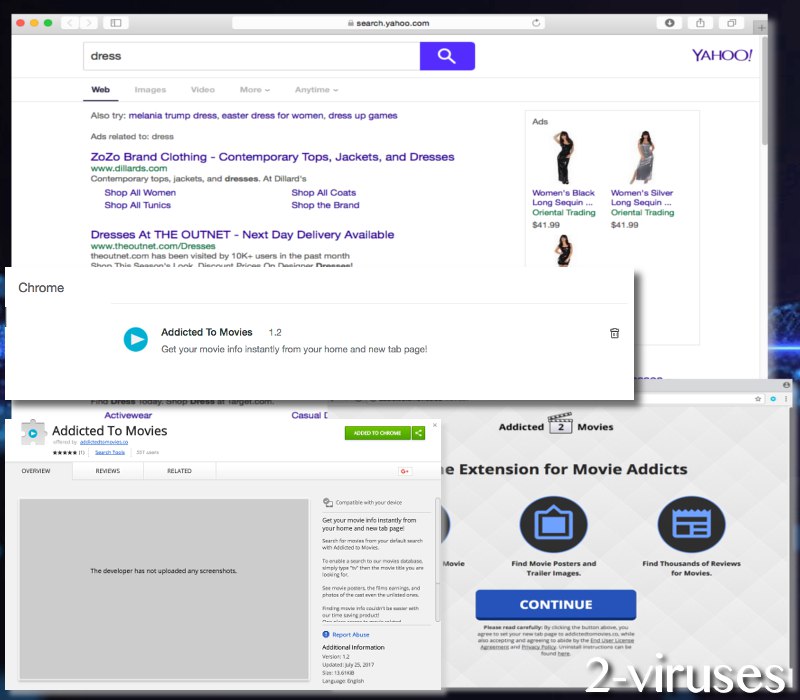Screen dimensions: 800x700
Task: Click the Yahoo search input field
Action: point(250,56)
